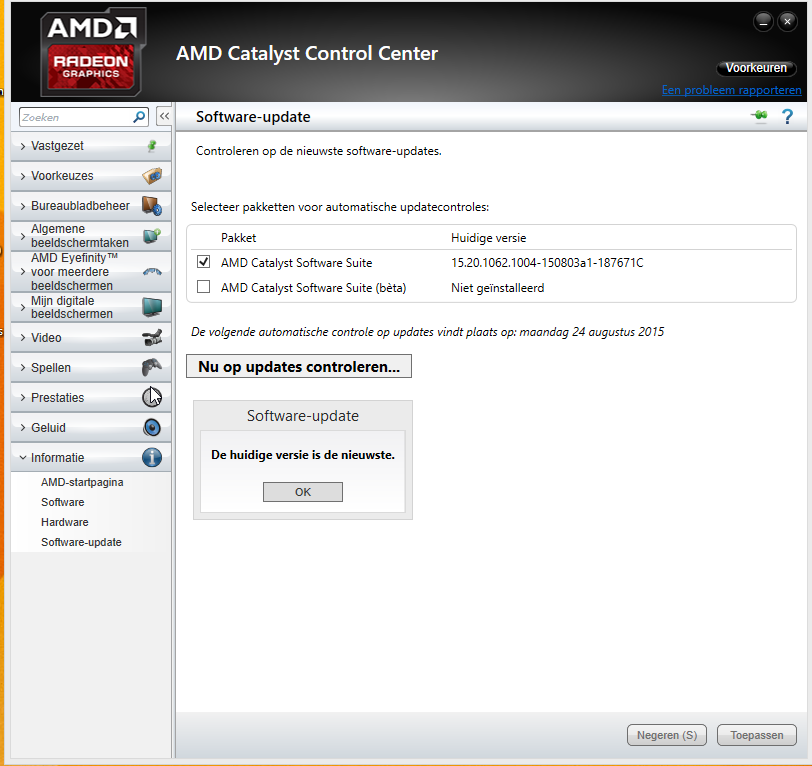Open the Voorkeuren menu
The width and height of the screenshot is (812, 766).
756,68
